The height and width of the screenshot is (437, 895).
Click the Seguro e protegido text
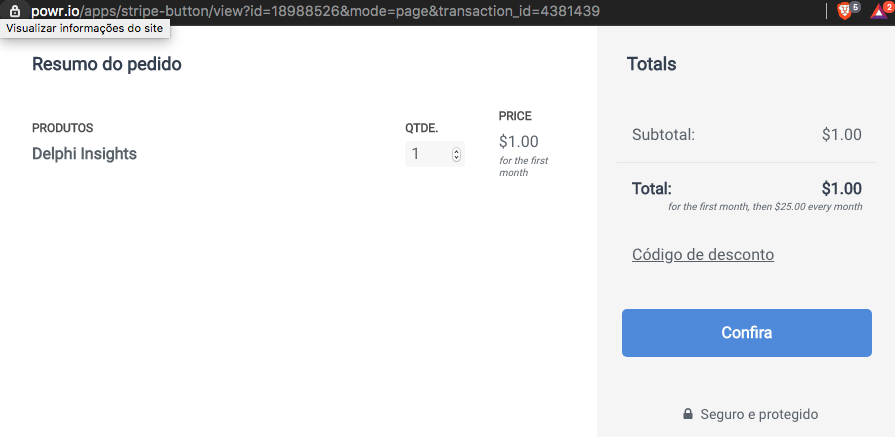point(759,414)
